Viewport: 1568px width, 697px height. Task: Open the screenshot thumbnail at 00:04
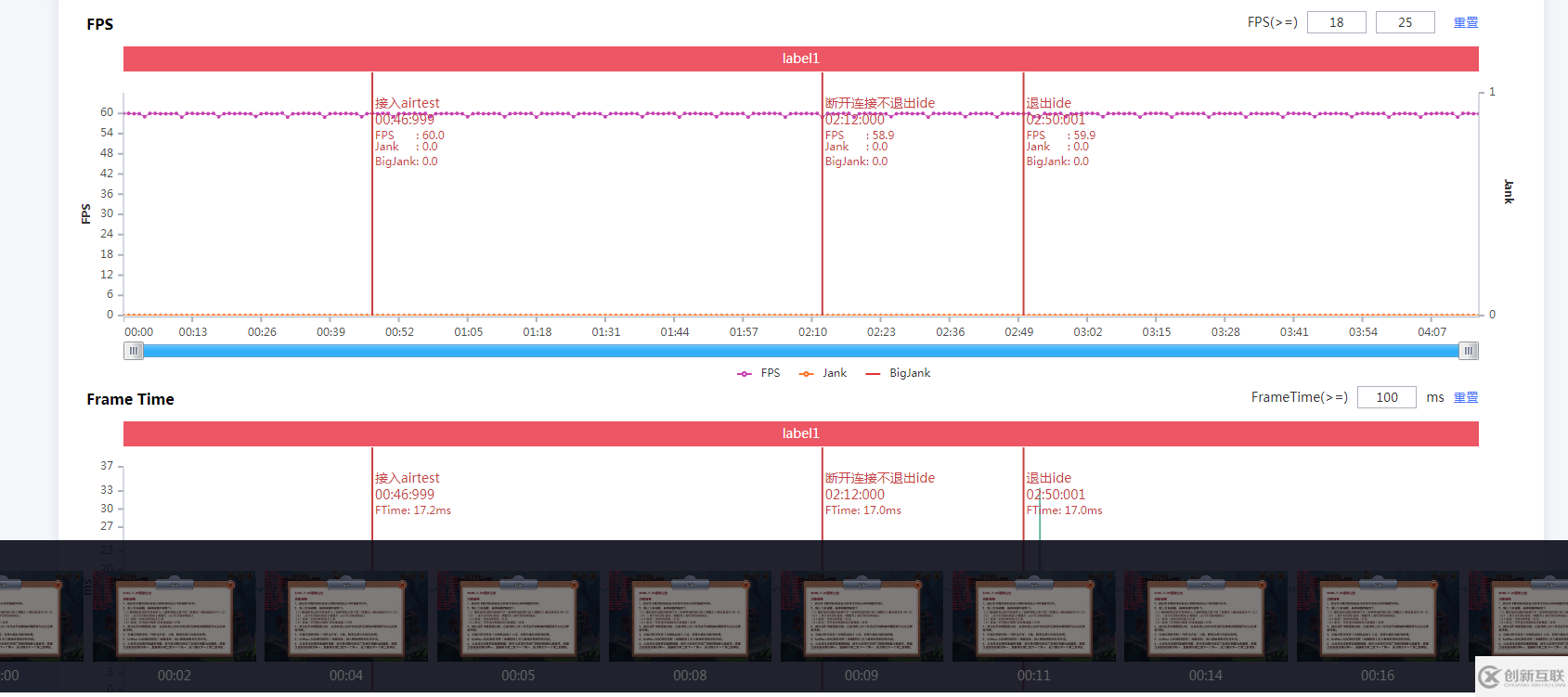click(346, 616)
